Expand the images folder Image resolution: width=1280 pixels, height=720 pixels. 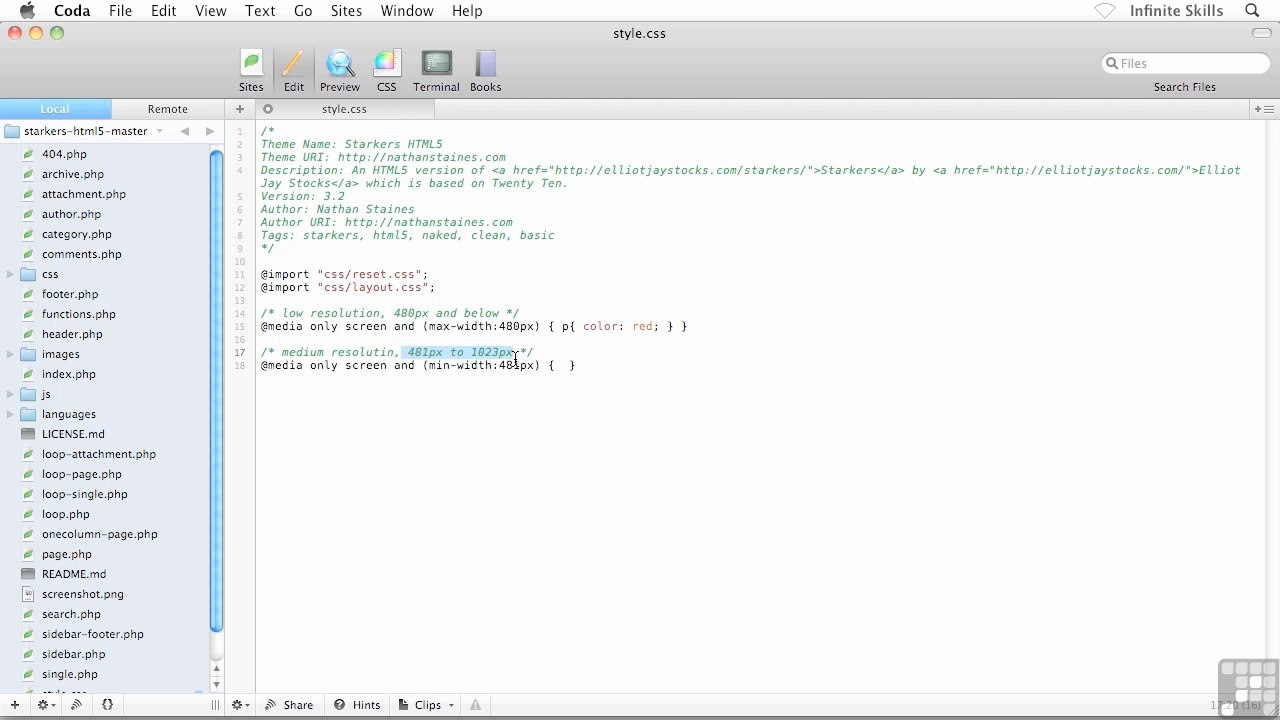click(10, 354)
